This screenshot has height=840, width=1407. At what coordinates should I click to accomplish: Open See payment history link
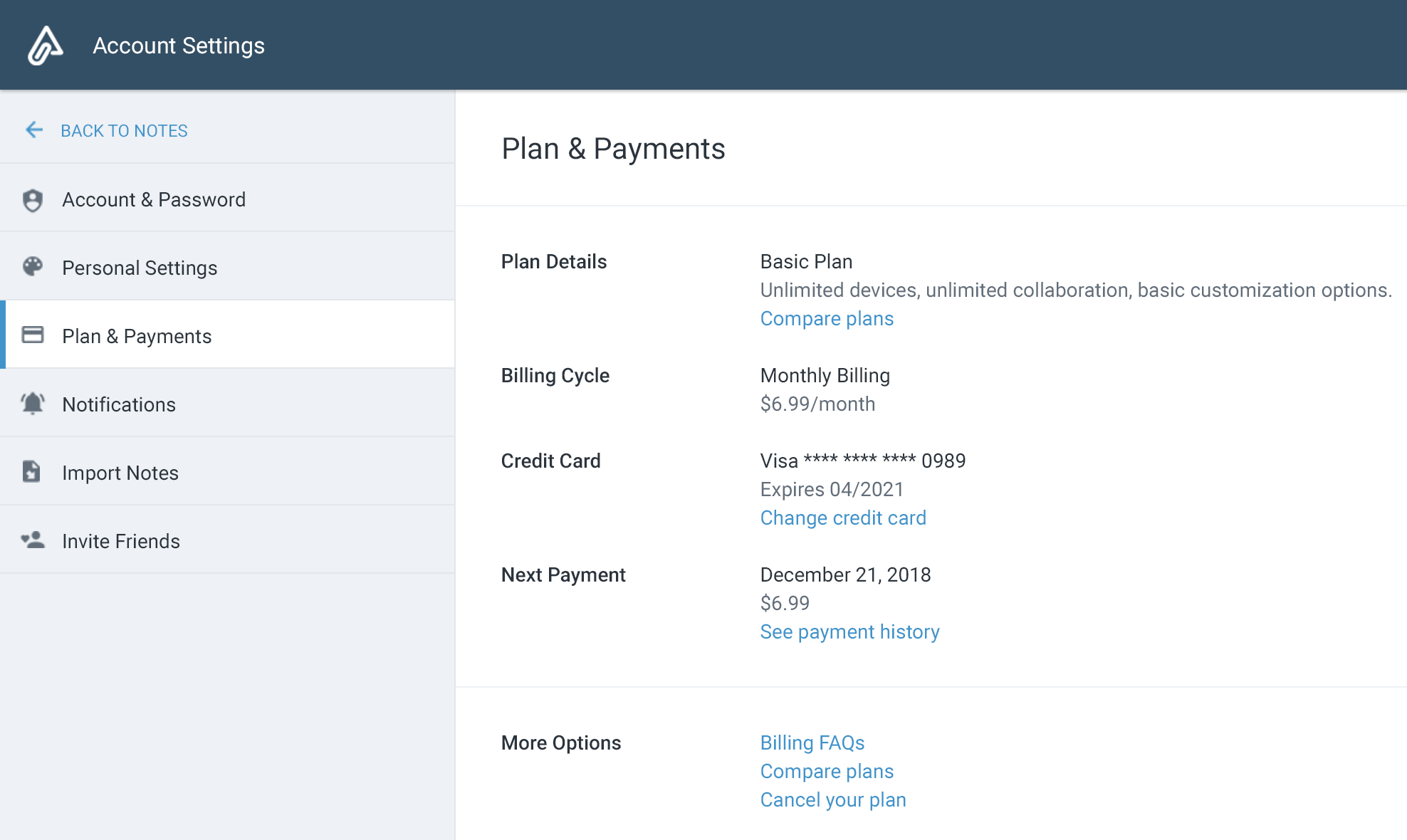pyautogui.click(x=849, y=632)
